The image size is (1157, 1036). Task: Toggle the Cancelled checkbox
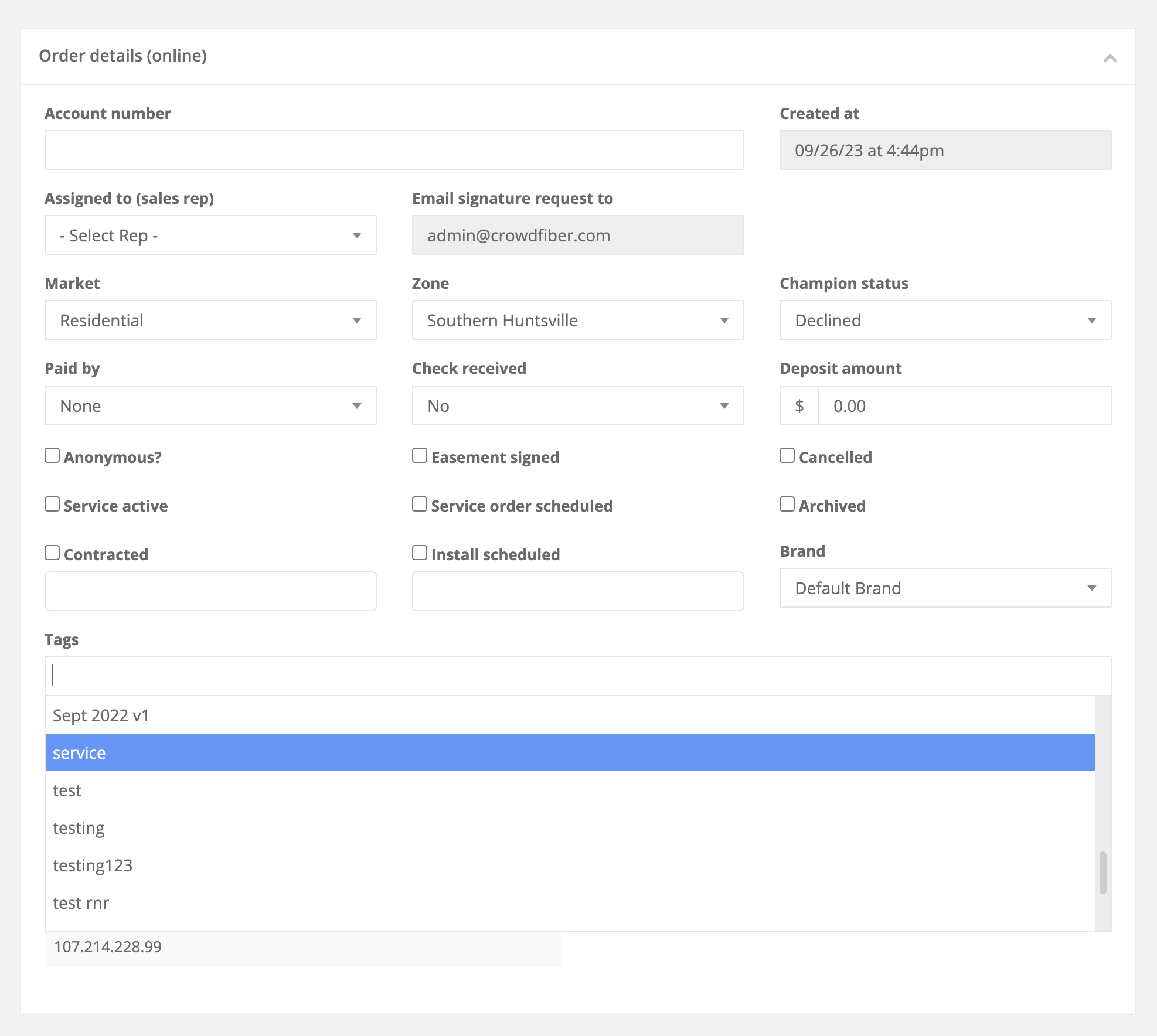(x=786, y=455)
